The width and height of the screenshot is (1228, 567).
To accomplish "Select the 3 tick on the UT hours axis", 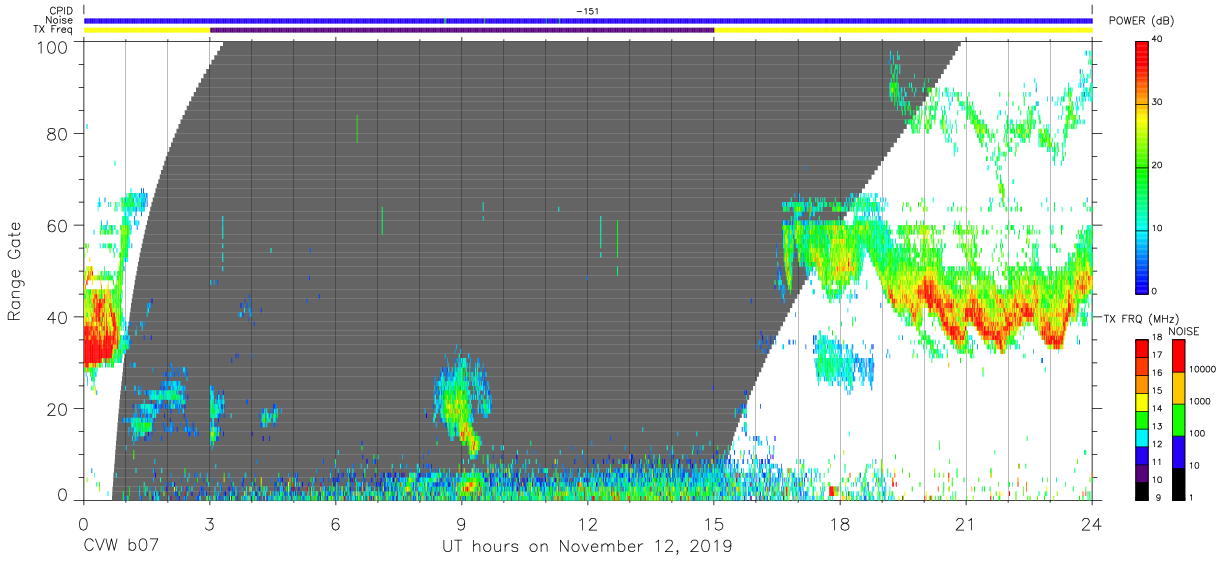I will [209, 523].
